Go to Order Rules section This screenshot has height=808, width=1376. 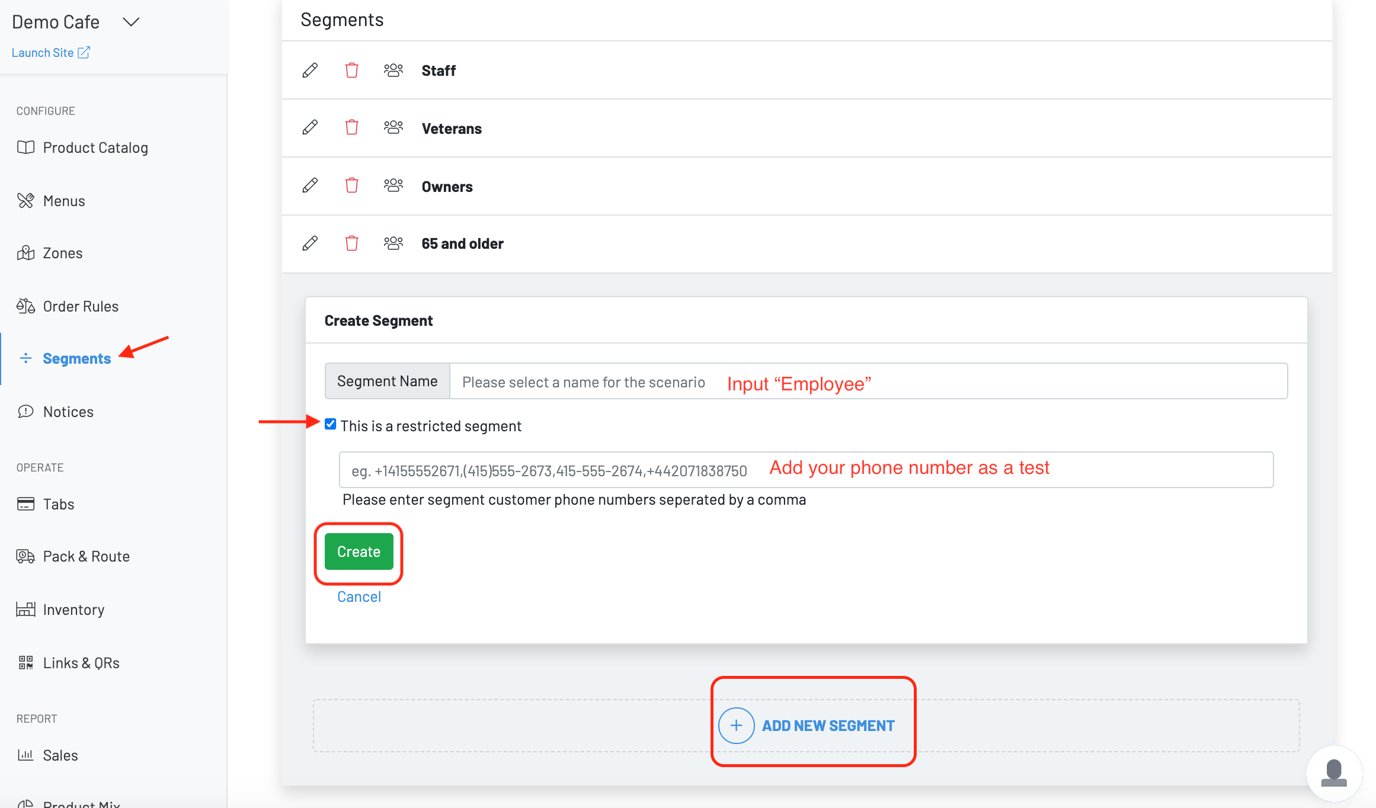tap(80, 306)
